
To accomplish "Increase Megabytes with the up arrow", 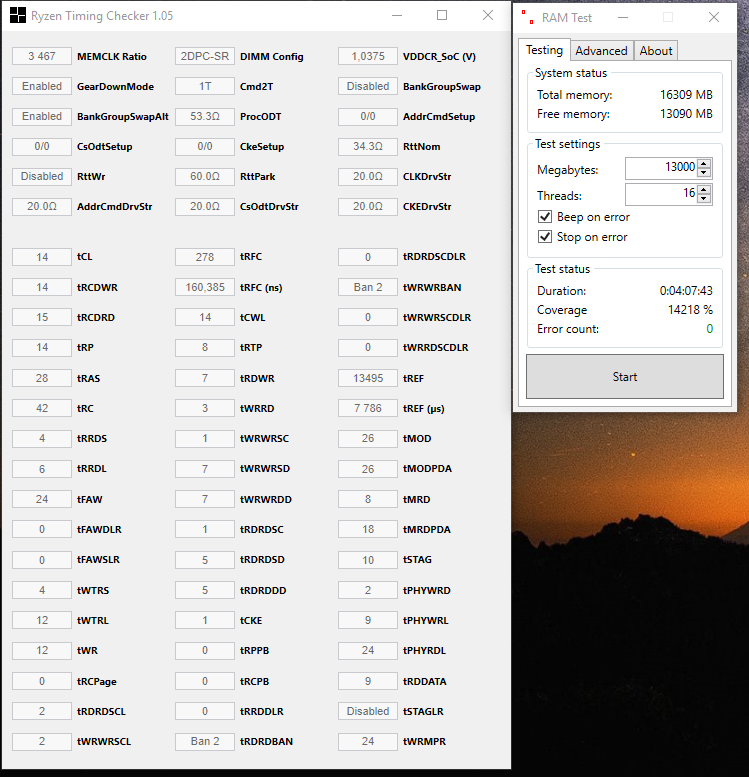I will [704, 164].
